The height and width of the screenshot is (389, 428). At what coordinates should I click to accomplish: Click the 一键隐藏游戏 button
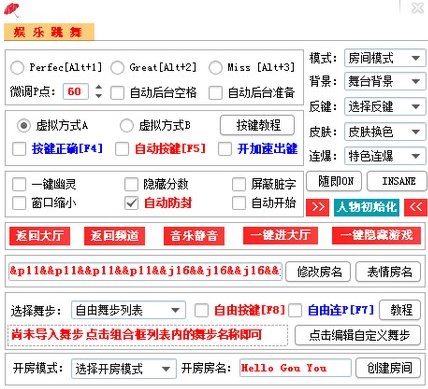376,235
